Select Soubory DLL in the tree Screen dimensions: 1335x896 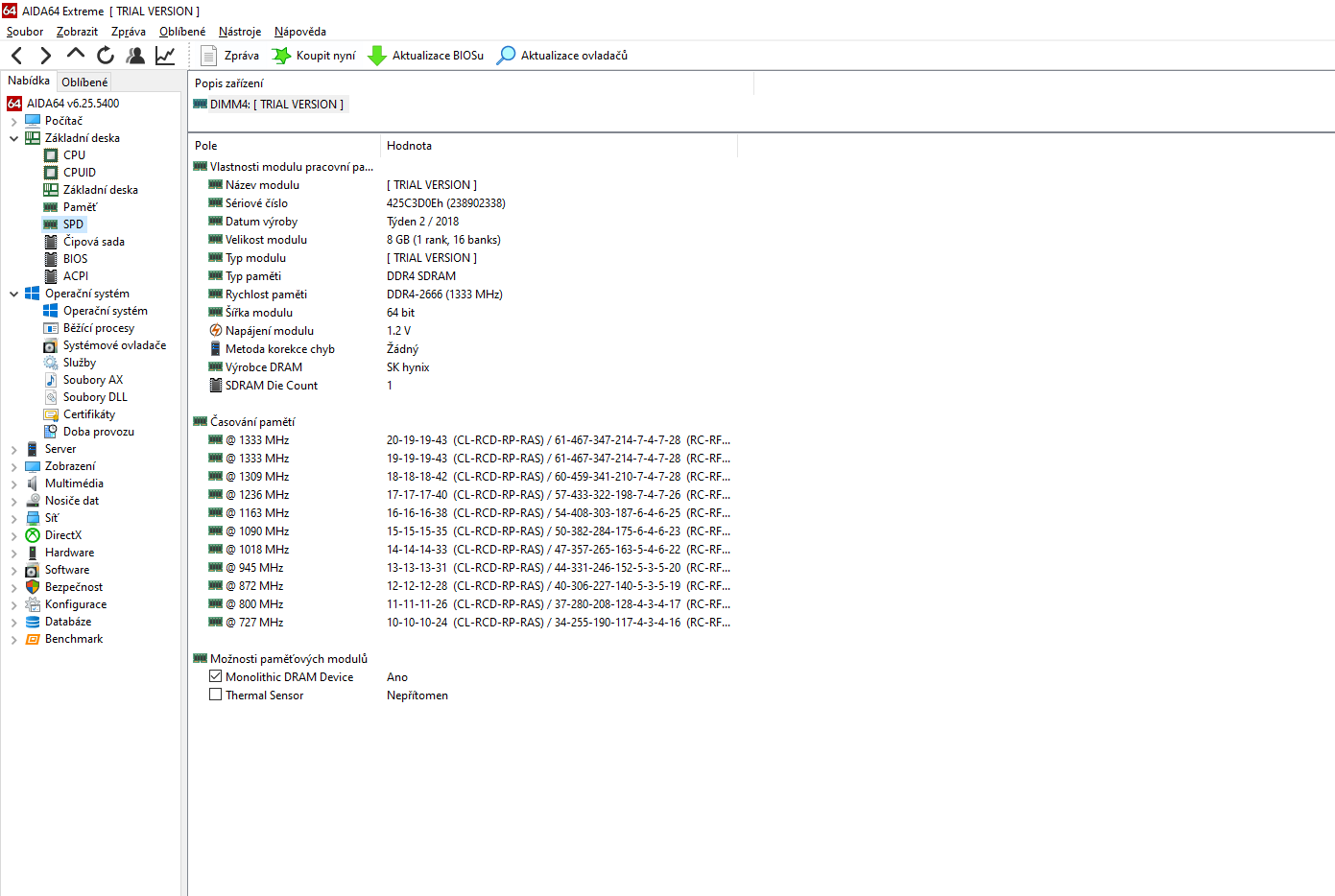pos(95,397)
